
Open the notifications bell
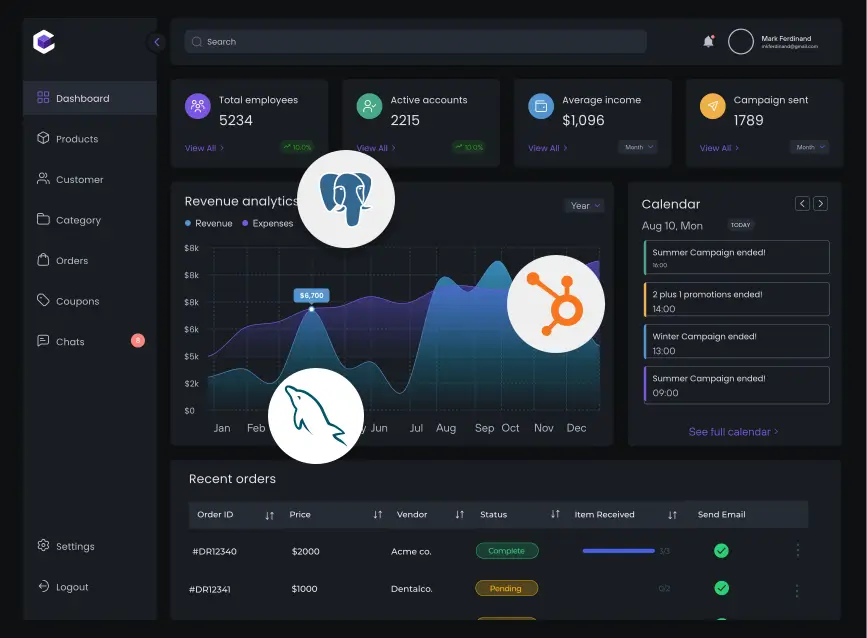click(708, 41)
